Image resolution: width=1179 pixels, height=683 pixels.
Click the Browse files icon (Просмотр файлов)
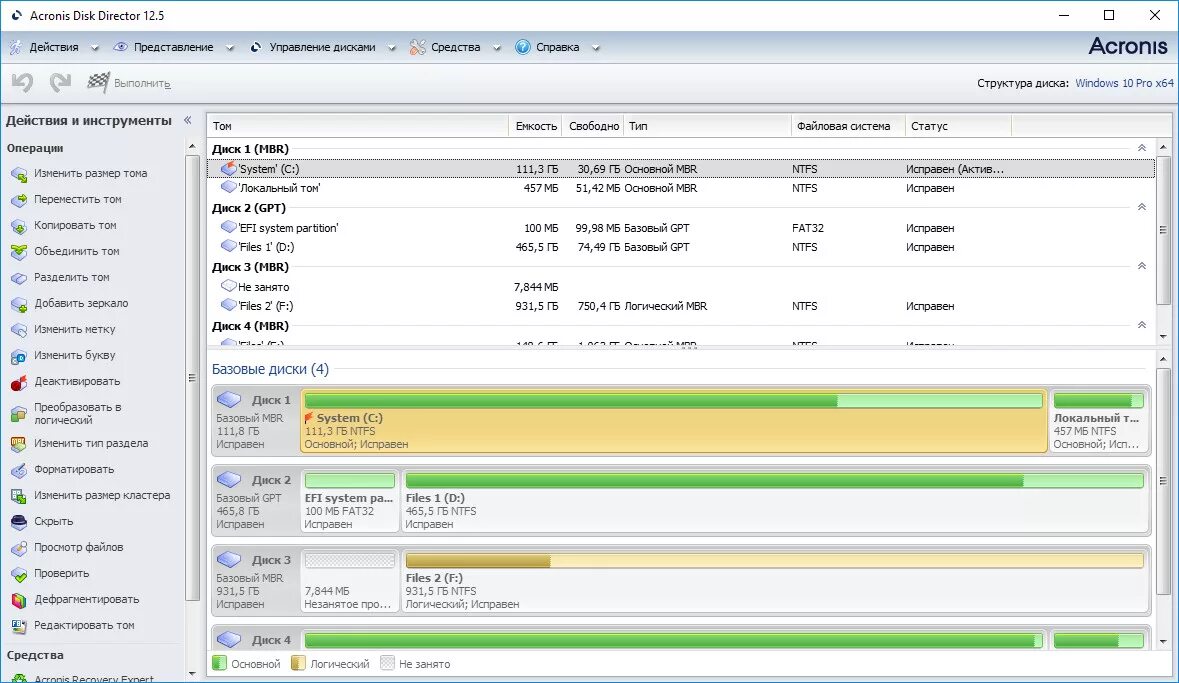[19, 548]
